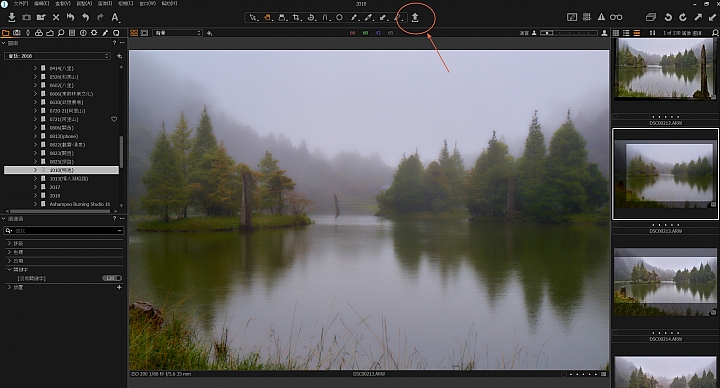Select Ashampoo Burning Studio 16 folder
This screenshot has height=388, width=720.
pos(80,204)
